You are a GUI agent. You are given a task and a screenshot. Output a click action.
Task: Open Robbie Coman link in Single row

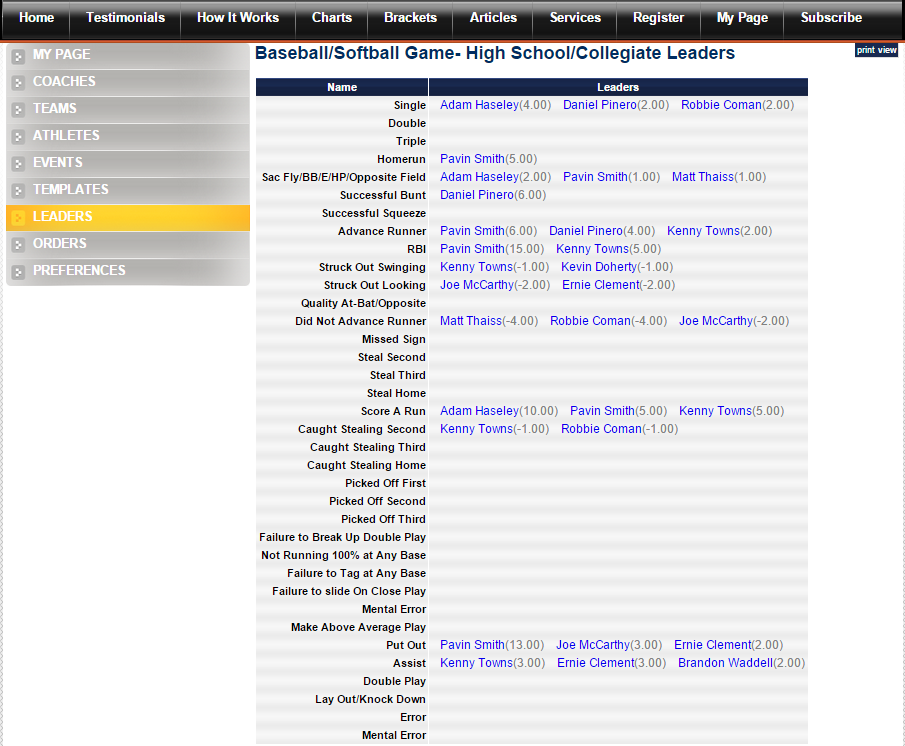coord(721,105)
